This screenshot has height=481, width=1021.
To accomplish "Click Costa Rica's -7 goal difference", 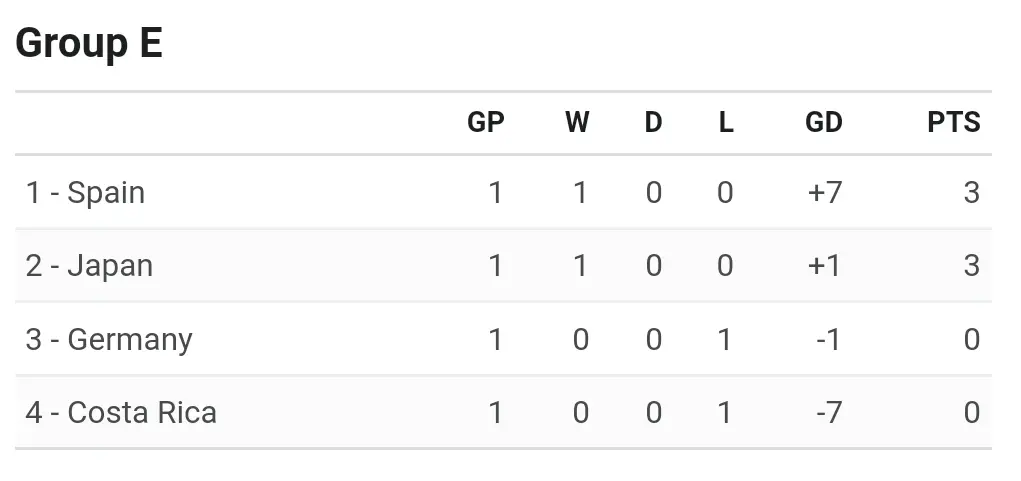I will [827, 413].
